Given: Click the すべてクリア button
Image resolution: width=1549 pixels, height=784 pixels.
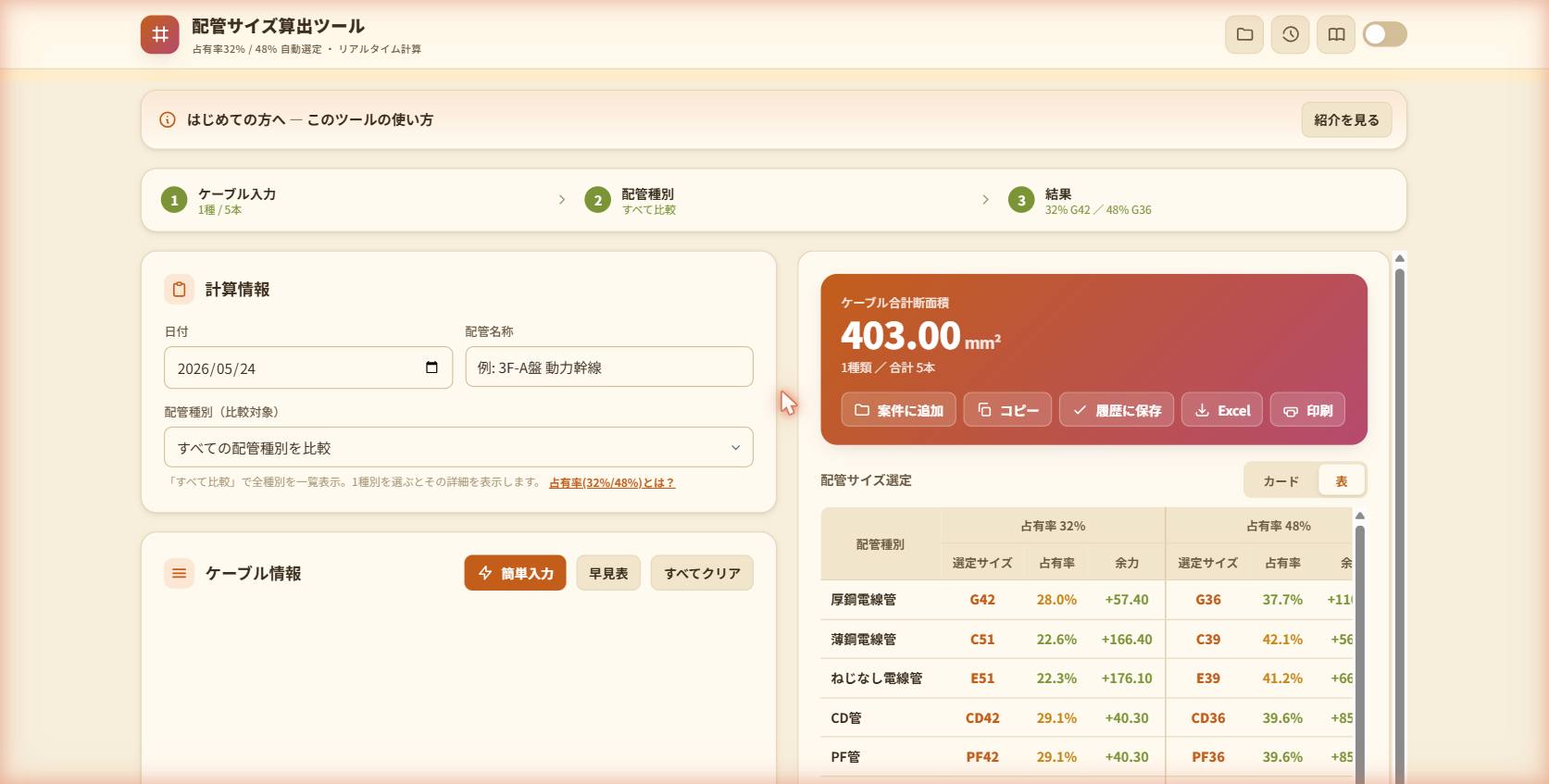Looking at the screenshot, I should click(x=702, y=573).
